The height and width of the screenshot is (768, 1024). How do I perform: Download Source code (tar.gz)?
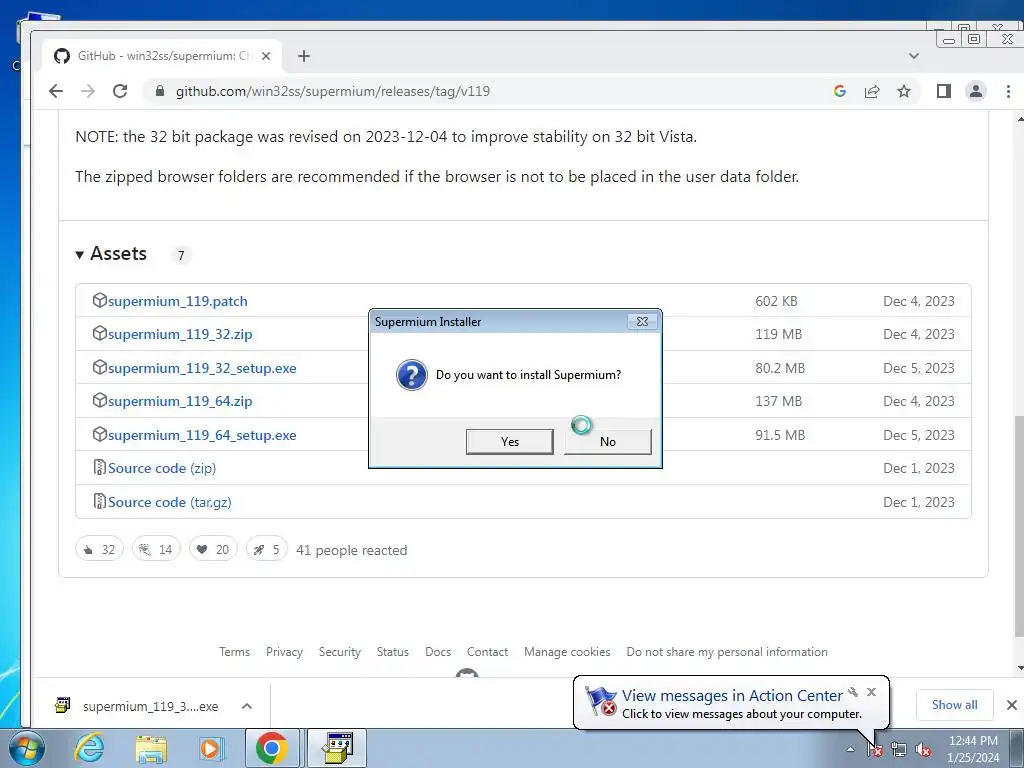pyautogui.click(x=170, y=502)
